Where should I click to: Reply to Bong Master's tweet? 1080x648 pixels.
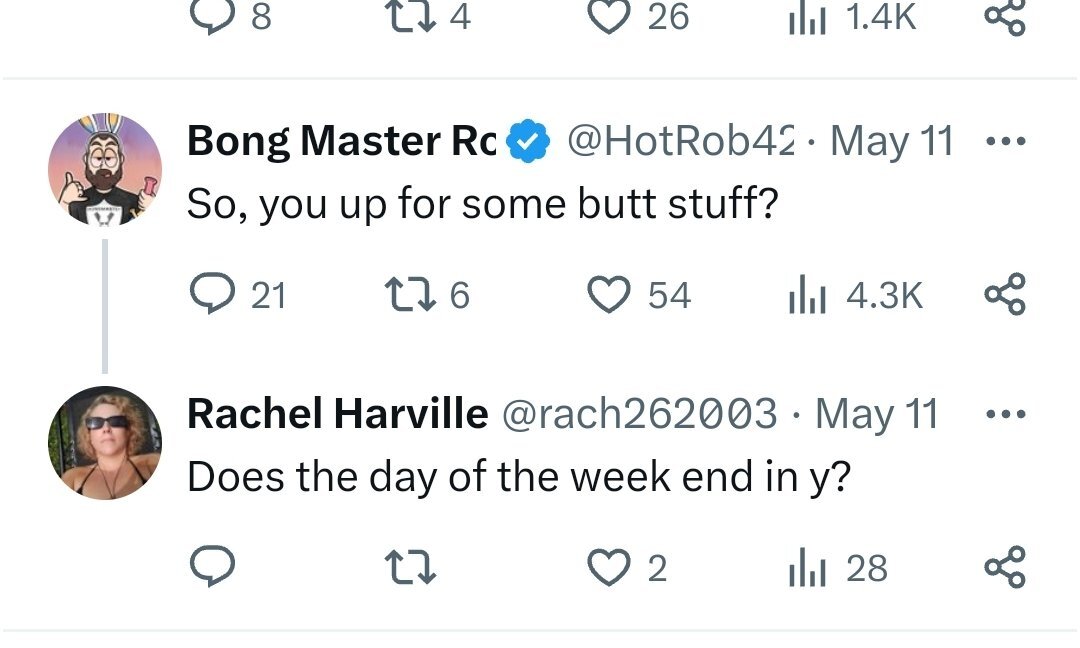(x=212, y=295)
